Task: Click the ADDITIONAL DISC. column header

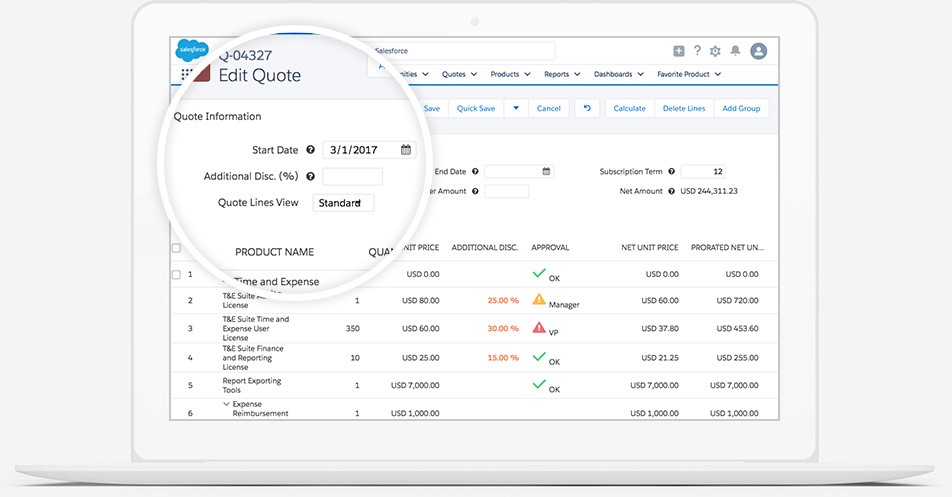Action: click(484, 248)
